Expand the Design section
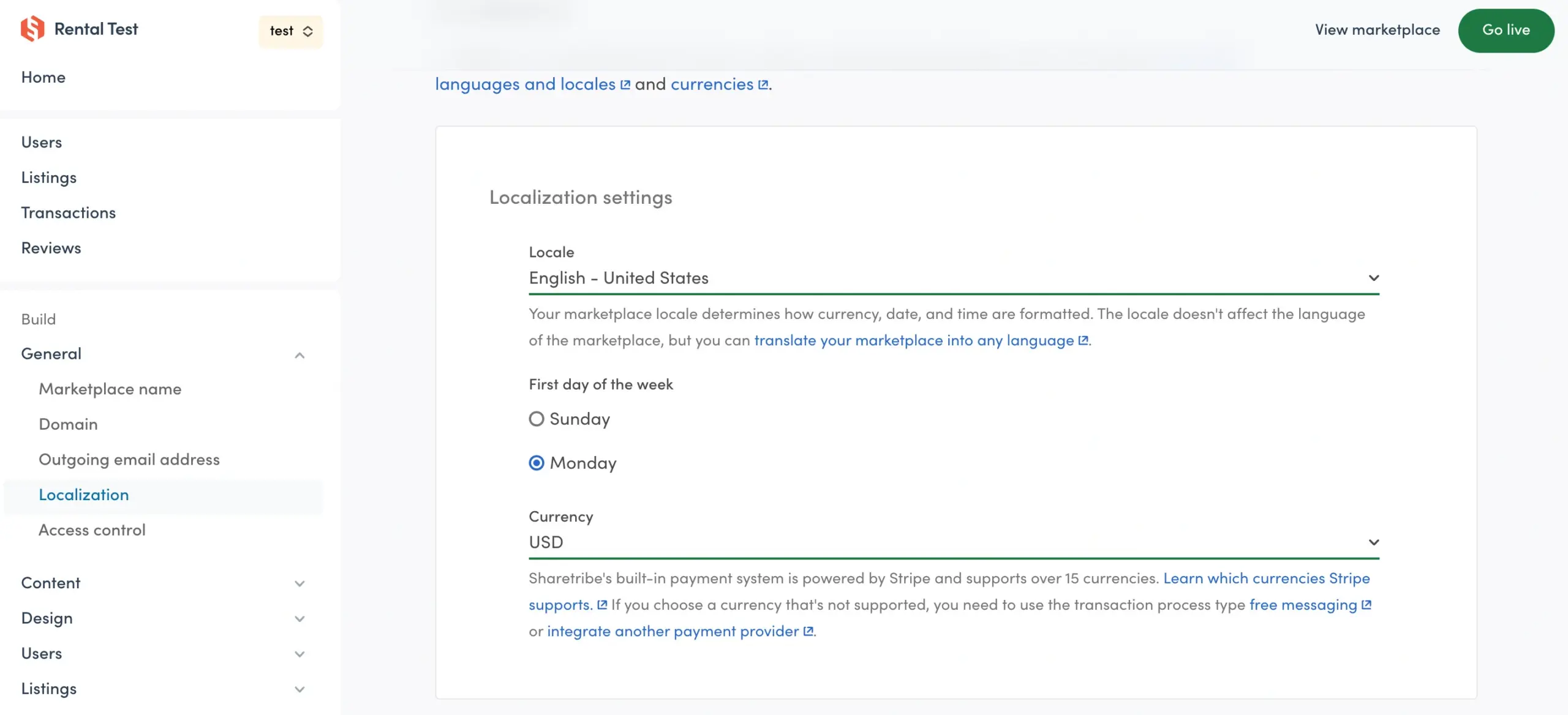 pos(300,619)
